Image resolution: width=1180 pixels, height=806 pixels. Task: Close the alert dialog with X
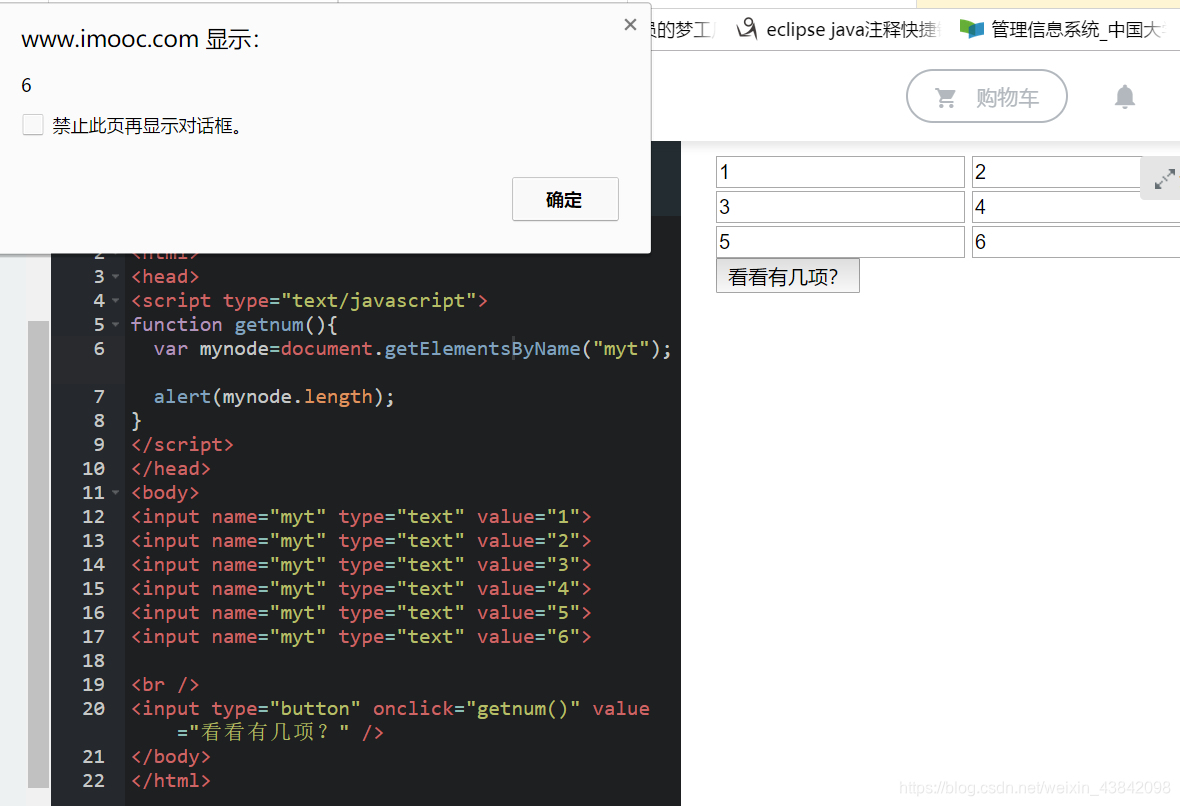(x=631, y=25)
